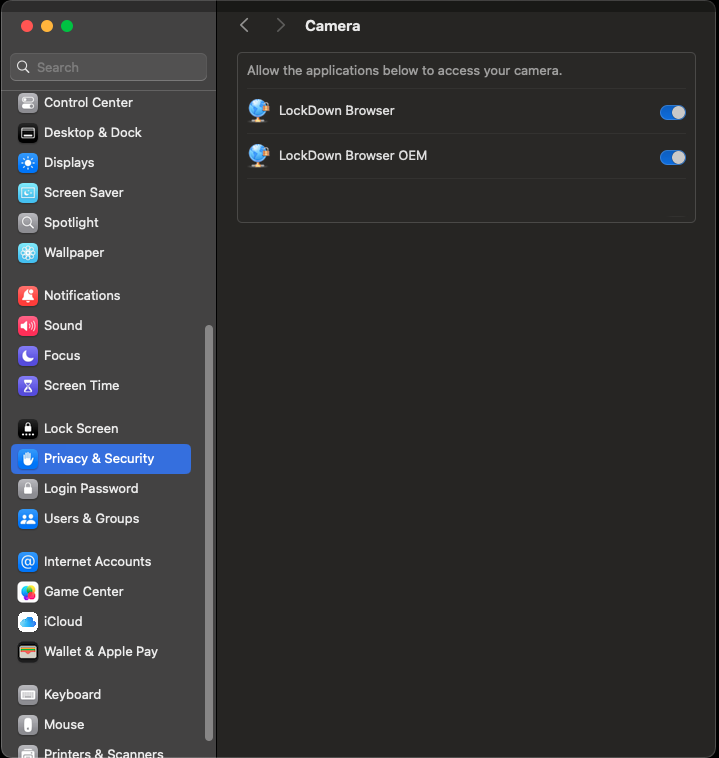Select Wallet & Apple Pay label text
The width and height of the screenshot is (719, 758).
(101, 651)
